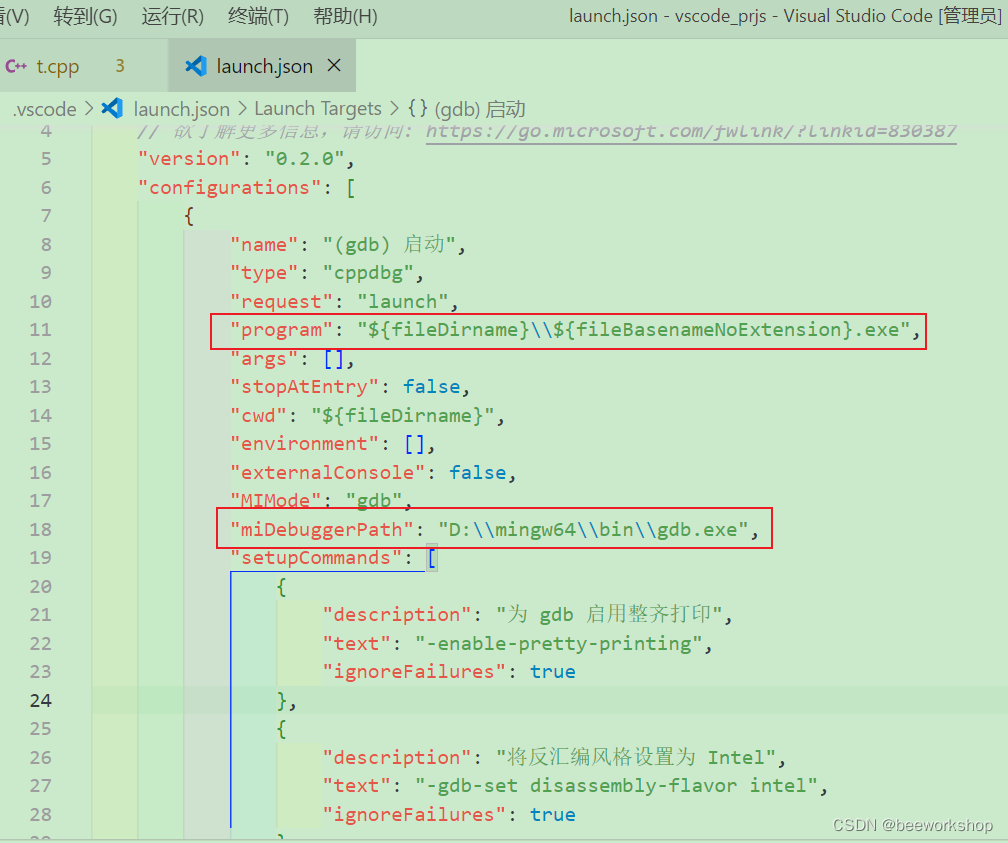
Task: Click the braces icon in breadcrumb
Action: tap(418, 108)
